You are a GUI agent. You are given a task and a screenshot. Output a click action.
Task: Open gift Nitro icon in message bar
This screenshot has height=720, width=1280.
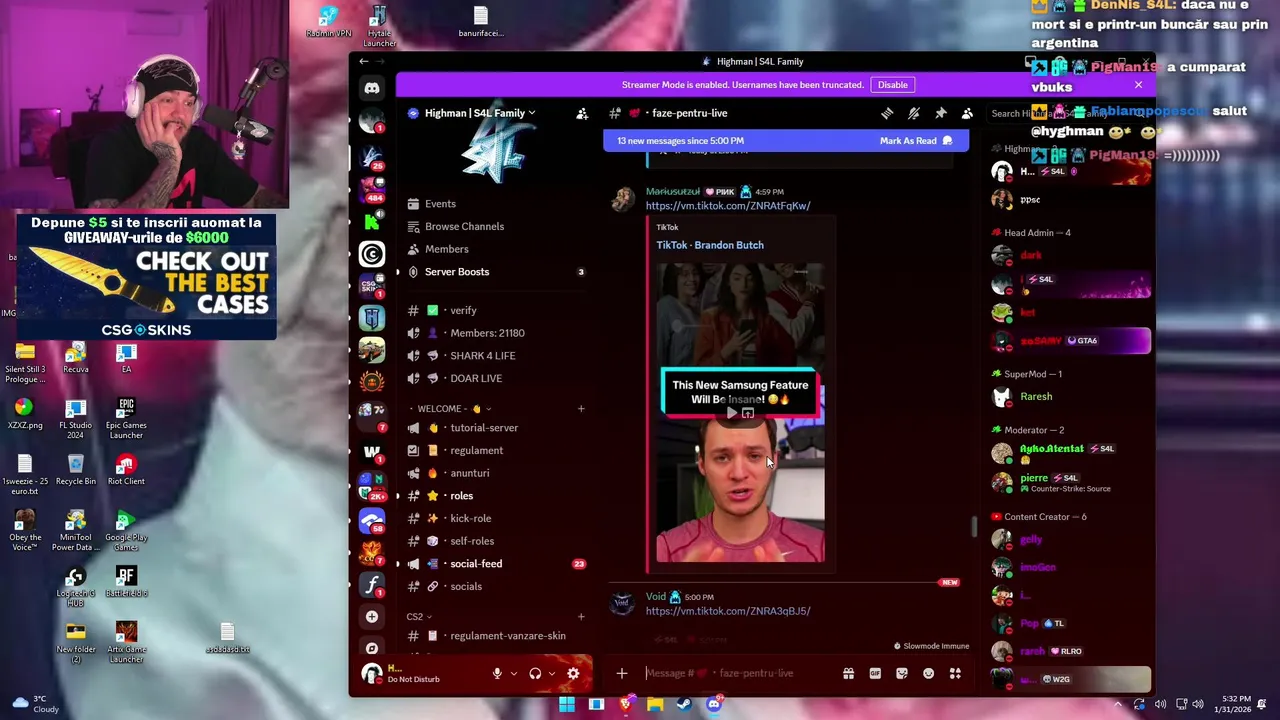pyautogui.click(x=848, y=674)
